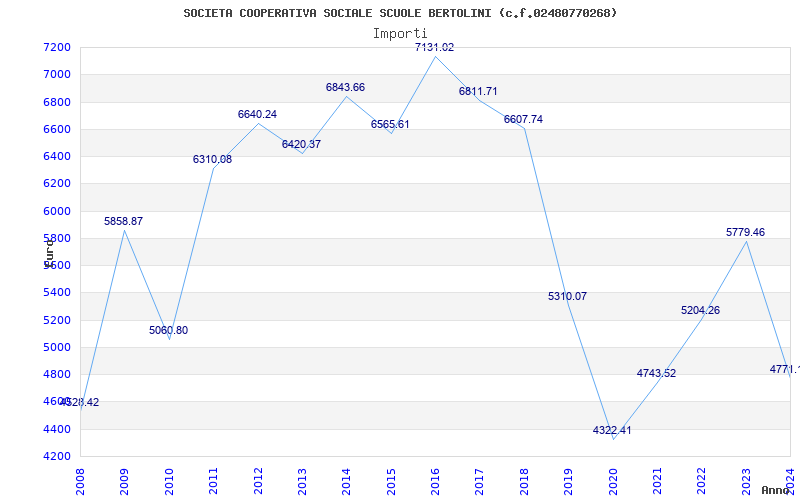This screenshot has width=800, height=500.
Task: Select the 4322.41 minimum value label
Action: pyautogui.click(x=612, y=430)
